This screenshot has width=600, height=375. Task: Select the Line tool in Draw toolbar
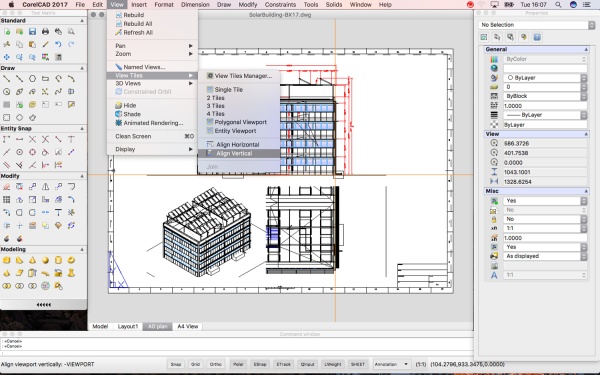tap(7, 79)
